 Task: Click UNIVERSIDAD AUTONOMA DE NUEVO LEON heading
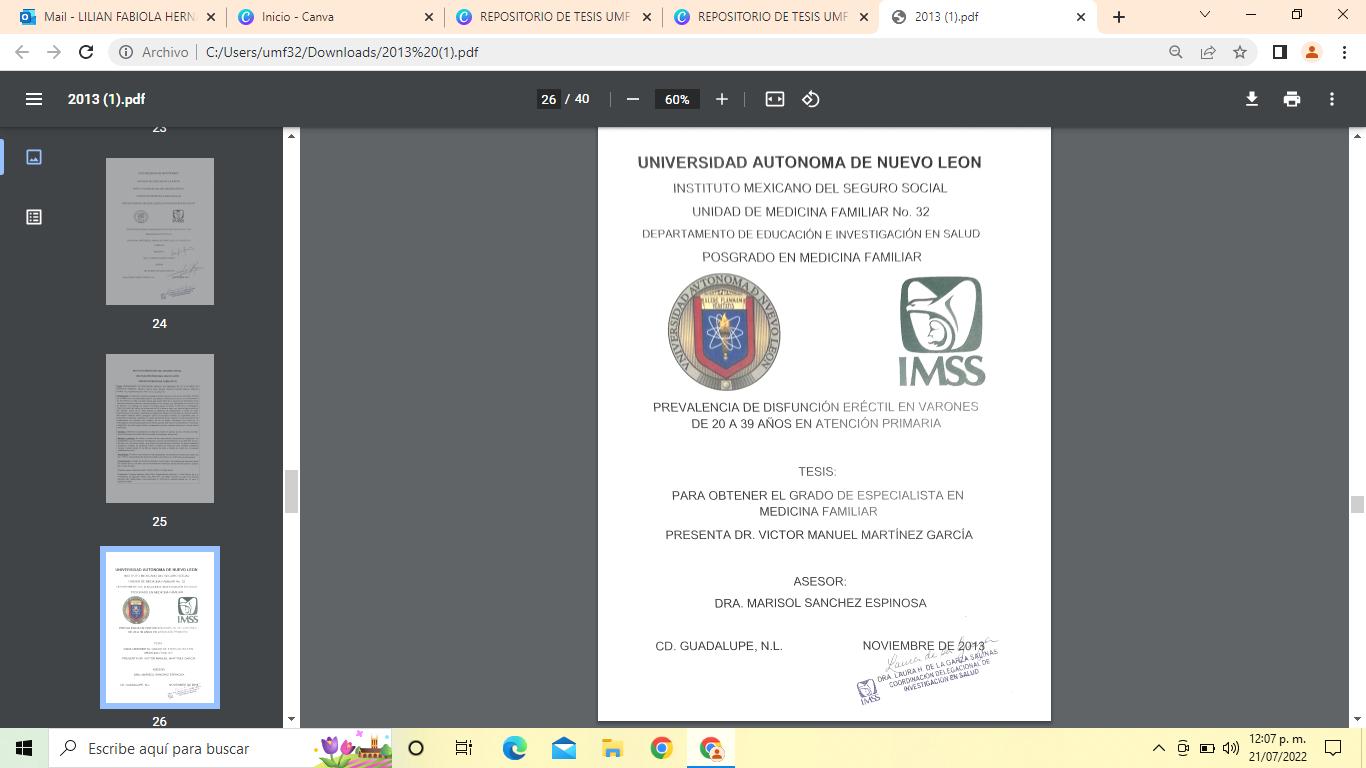tap(809, 162)
